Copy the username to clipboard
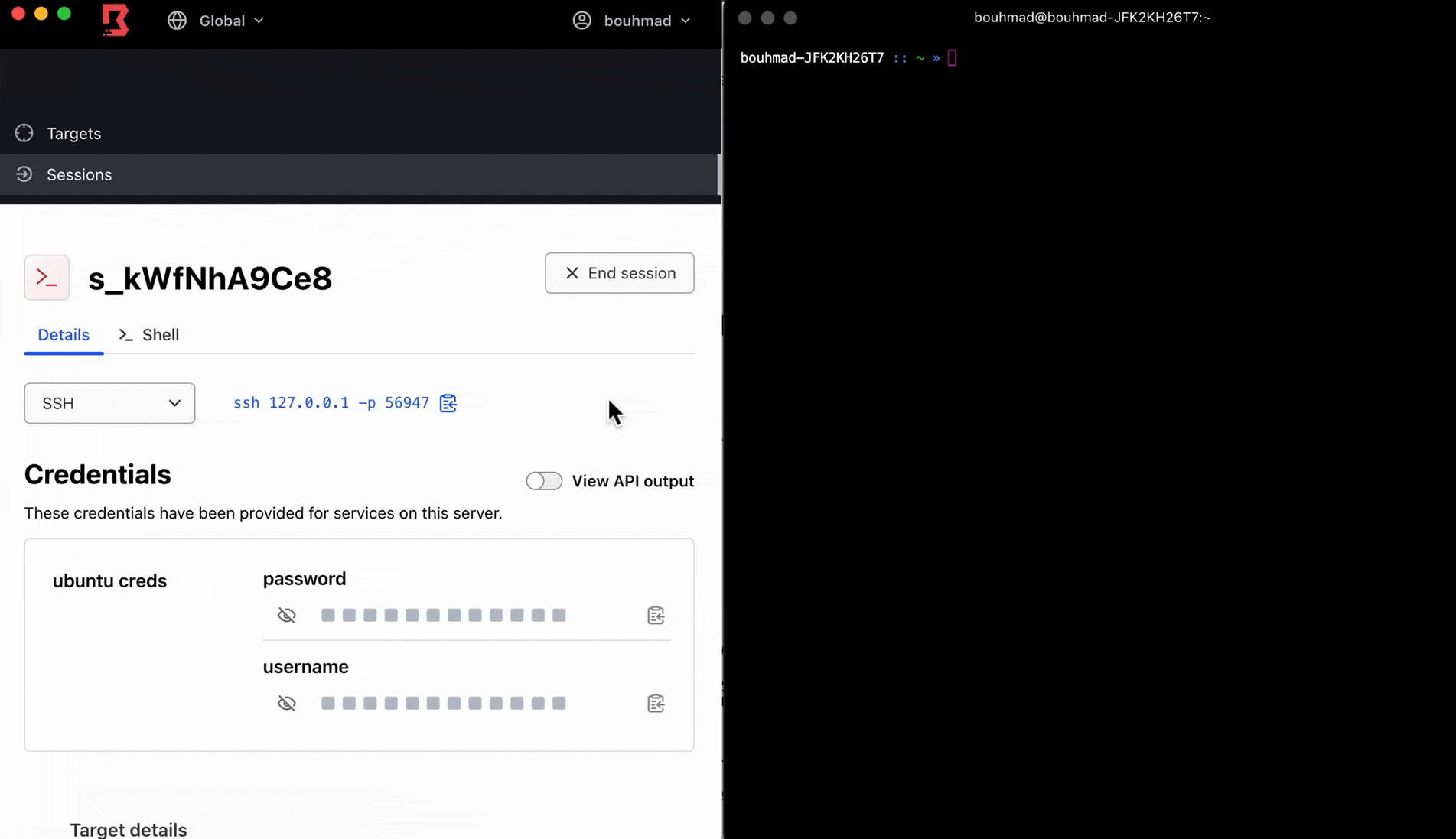 pos(656,704)
